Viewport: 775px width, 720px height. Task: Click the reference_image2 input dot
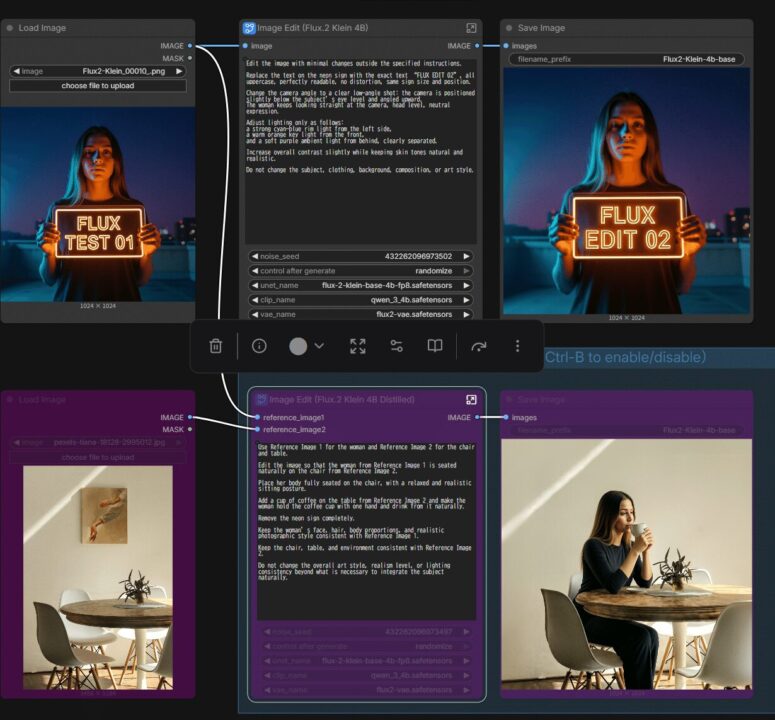[257, 429]
